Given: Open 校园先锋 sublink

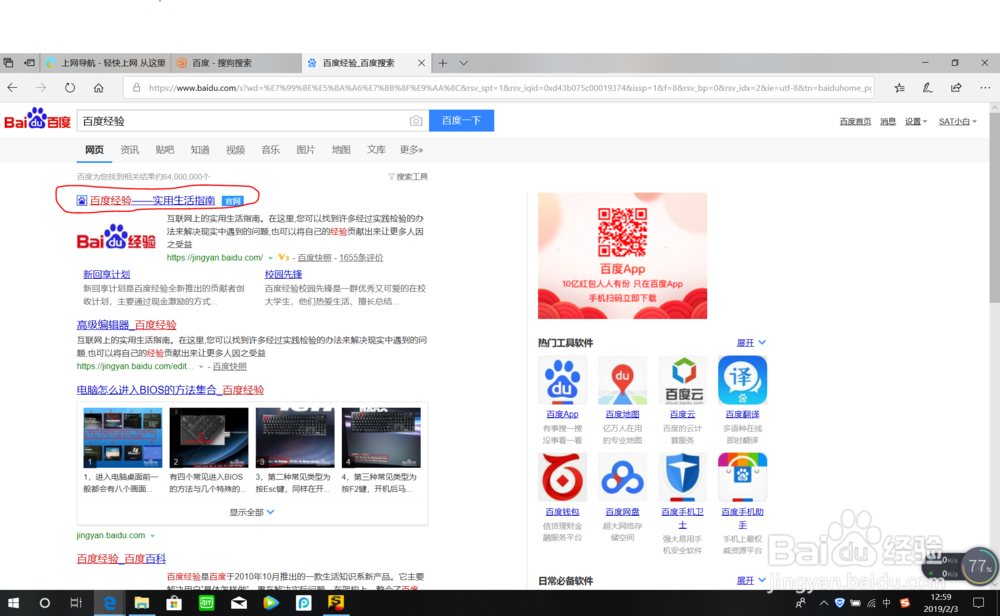Looking at the screenshot, I should [283, 274].
